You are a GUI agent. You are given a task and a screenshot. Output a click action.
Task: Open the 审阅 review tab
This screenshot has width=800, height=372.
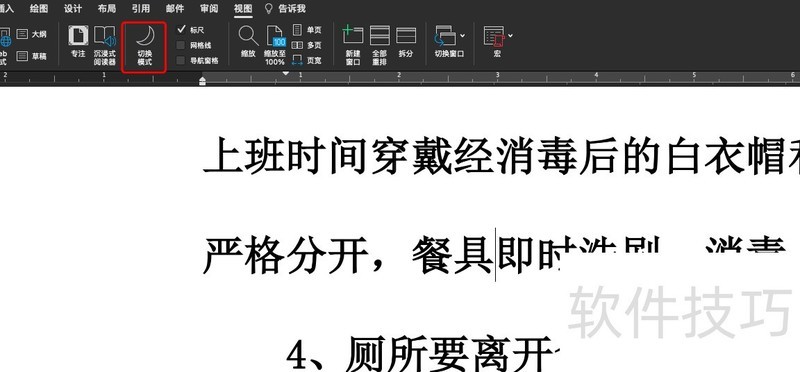click(209, 9)
